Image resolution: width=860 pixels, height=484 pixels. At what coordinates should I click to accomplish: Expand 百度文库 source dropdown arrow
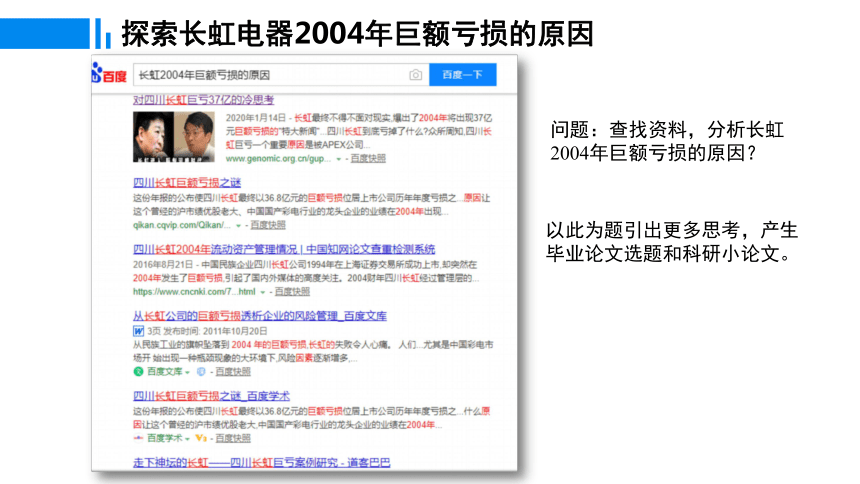(187, 373)
